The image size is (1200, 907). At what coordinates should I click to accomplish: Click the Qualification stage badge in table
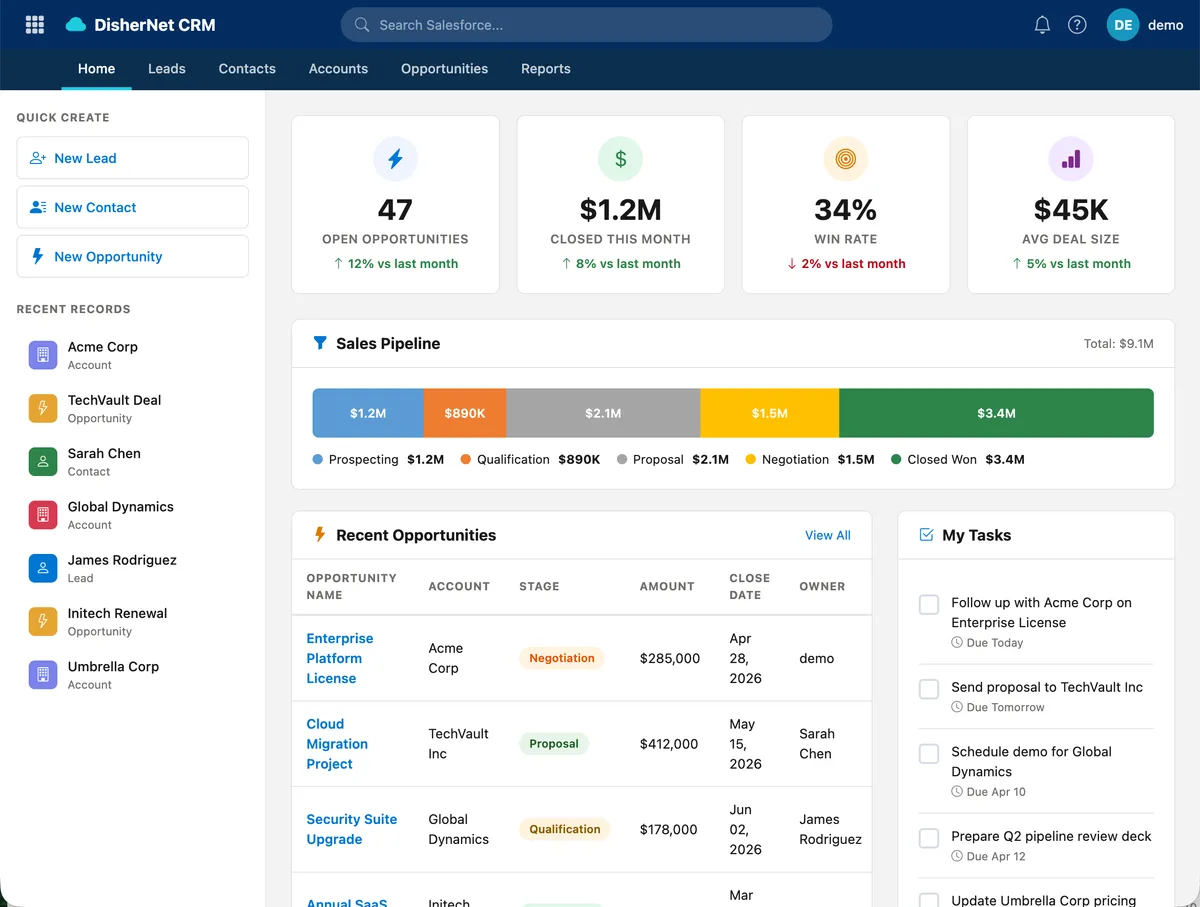565,829
